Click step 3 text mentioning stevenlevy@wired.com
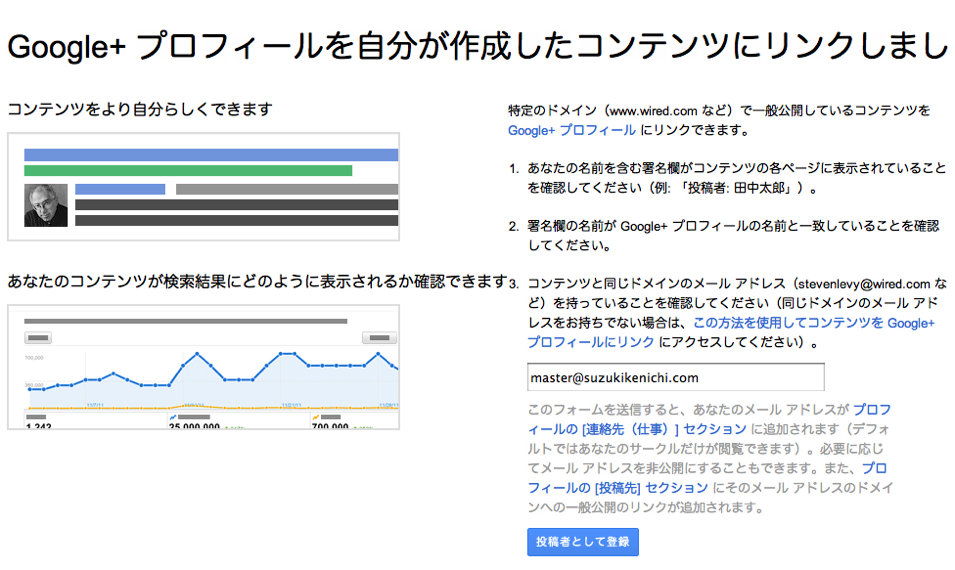 point(737,312)
